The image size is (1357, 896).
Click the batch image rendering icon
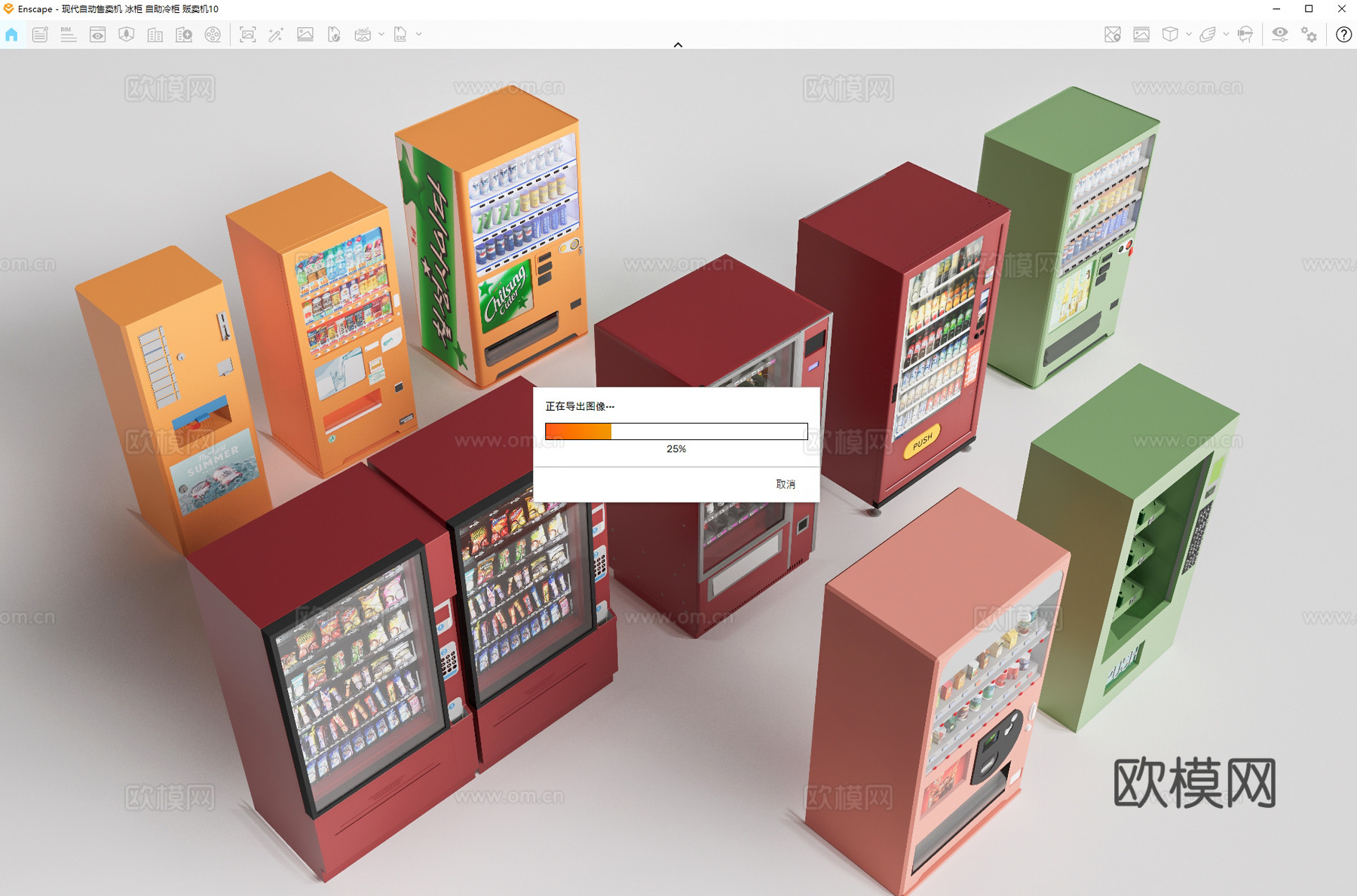pos(305,35)
